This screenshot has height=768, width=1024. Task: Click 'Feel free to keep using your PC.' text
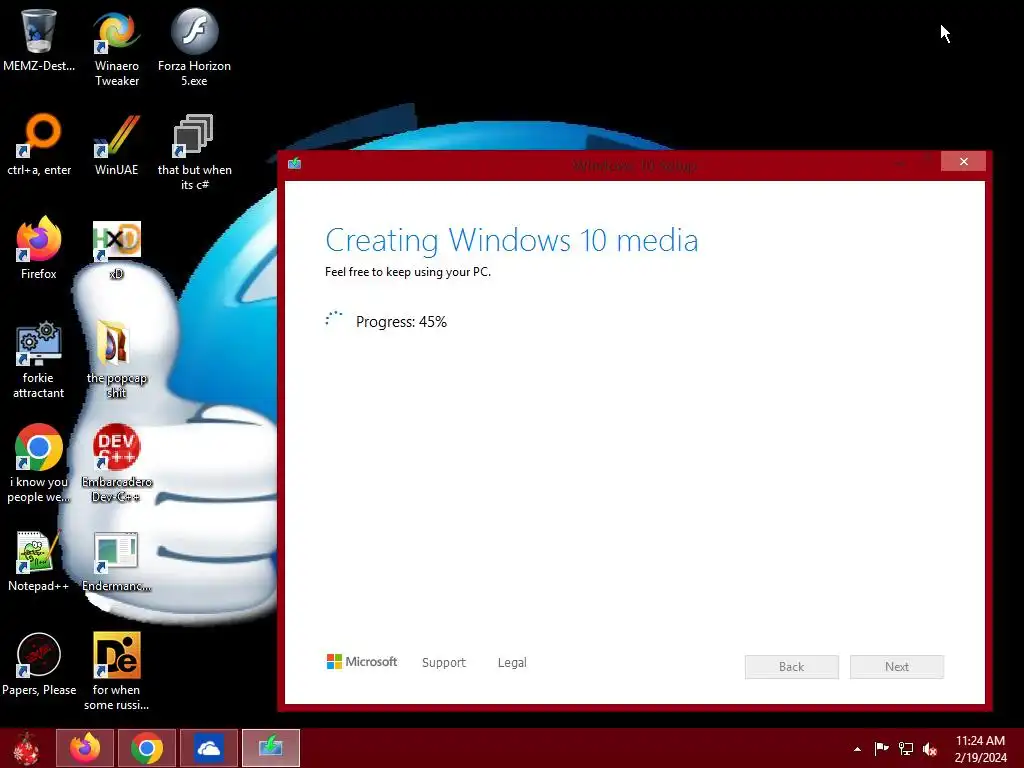(408, 272)
